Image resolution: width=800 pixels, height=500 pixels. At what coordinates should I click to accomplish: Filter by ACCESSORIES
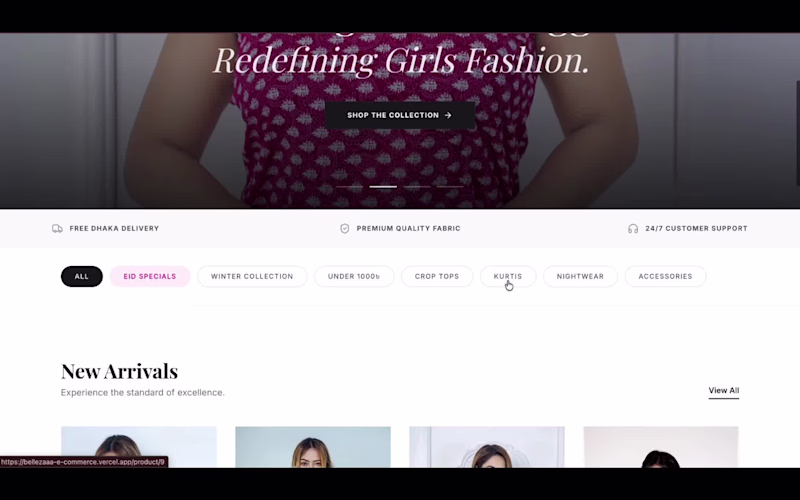tap(665, 277)
